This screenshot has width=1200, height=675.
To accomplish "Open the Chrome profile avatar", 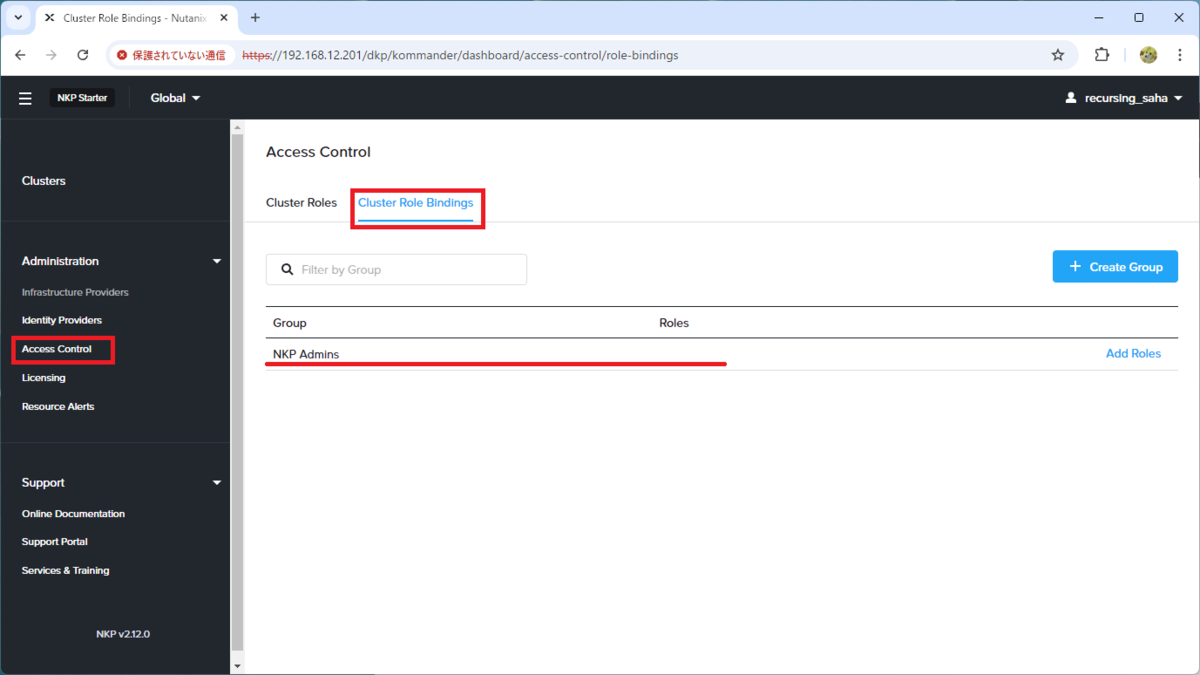I will (x=1148, y=55).
